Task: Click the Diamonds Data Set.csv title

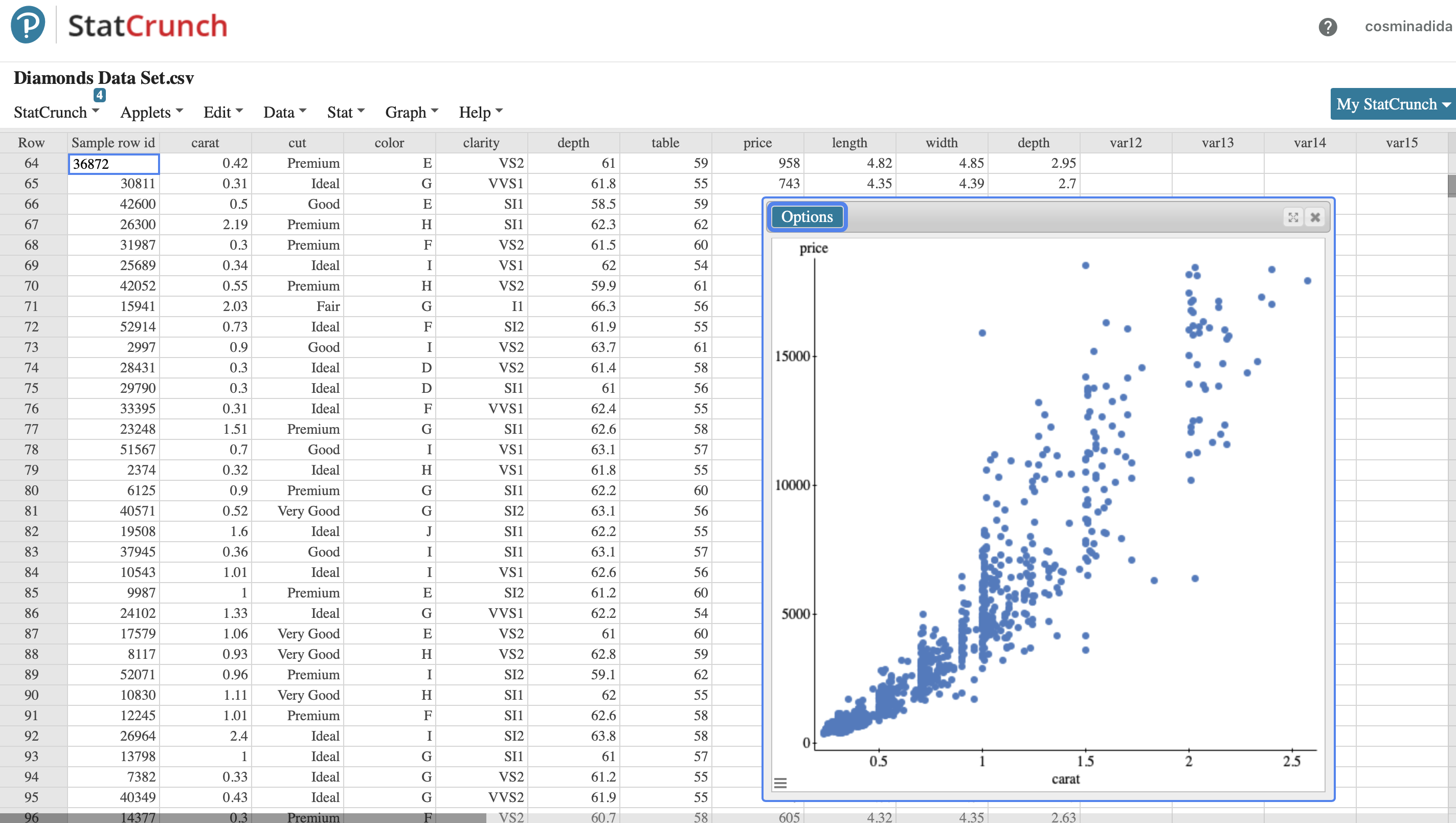Action: [103, 78]
